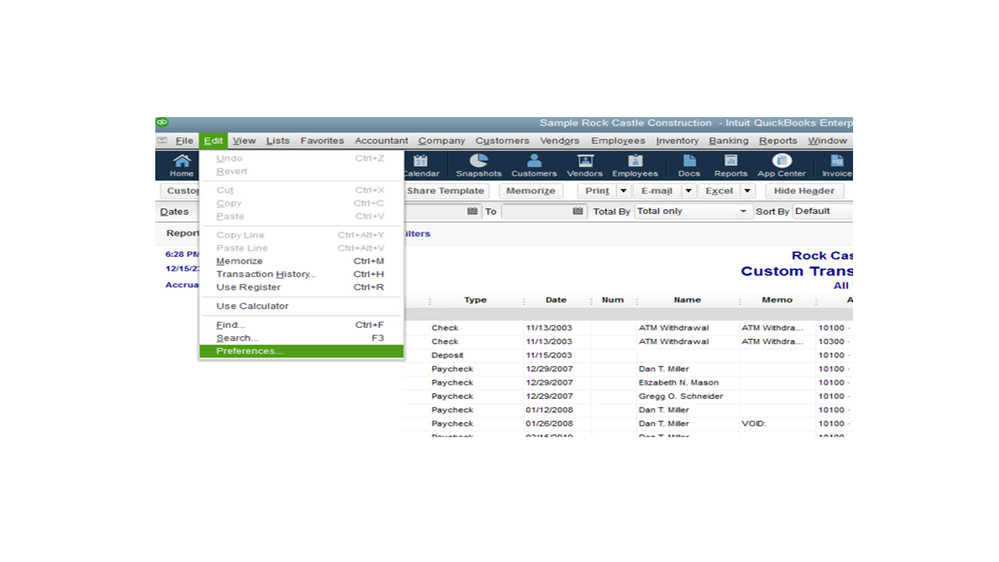Click the QuickBooks logo in title bar
999x562 pixels.
click(162, 122)
